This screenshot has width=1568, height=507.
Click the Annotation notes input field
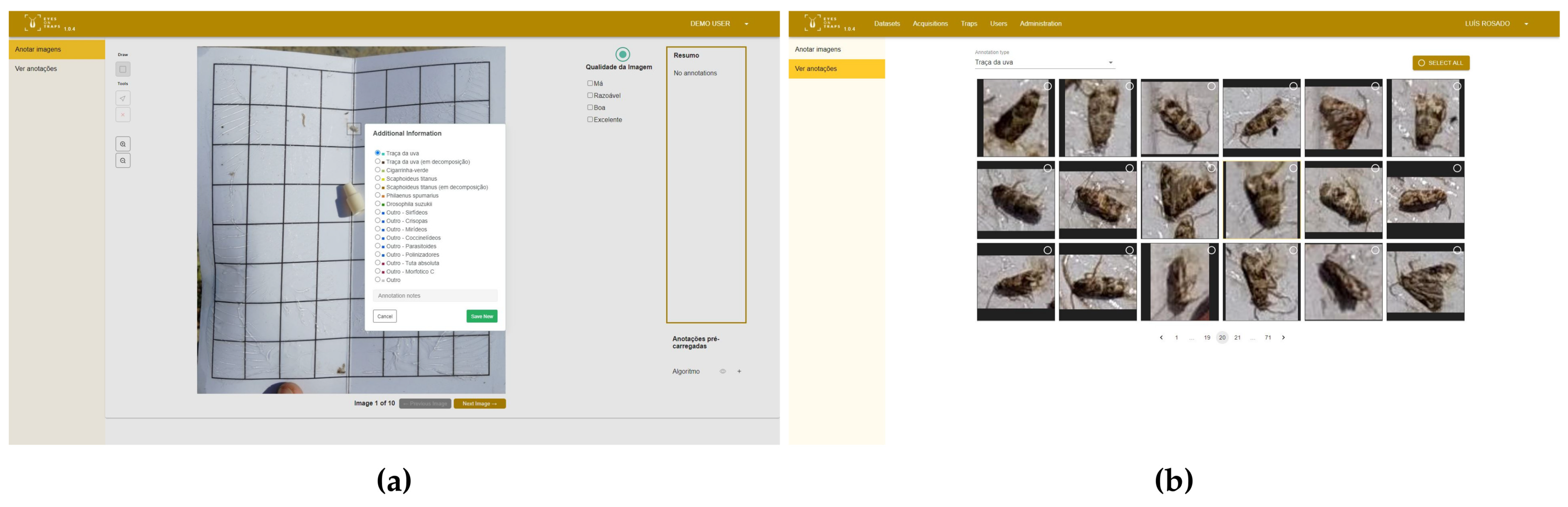coord(435,295)
